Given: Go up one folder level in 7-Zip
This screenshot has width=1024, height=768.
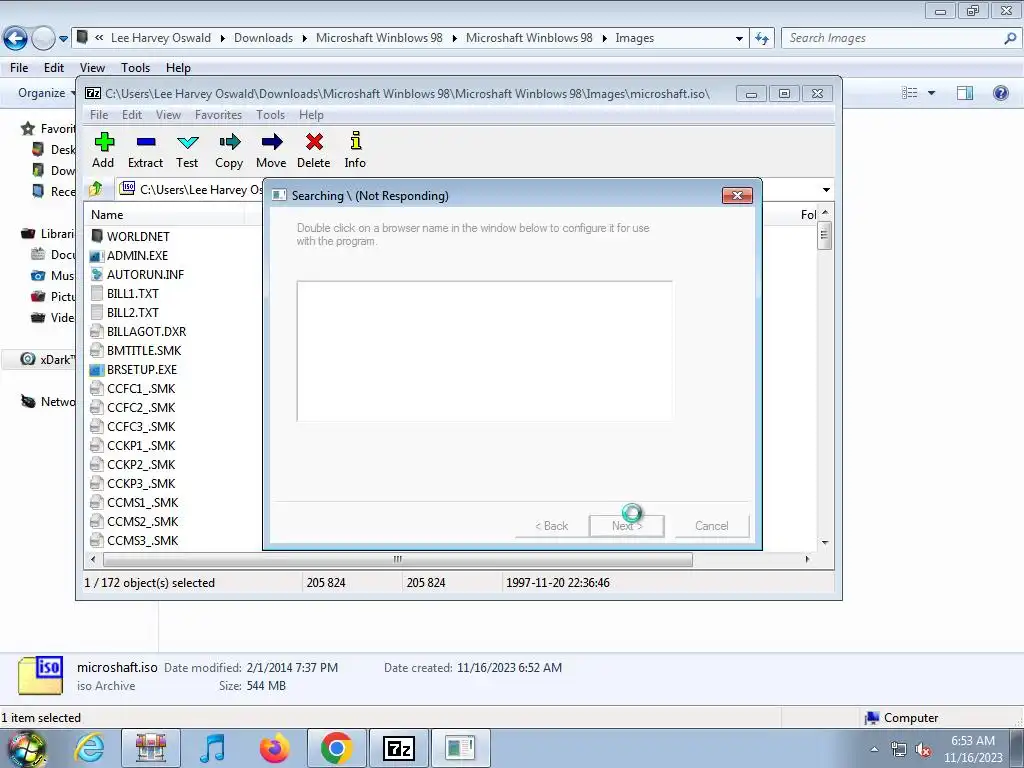Looking at the screenshot, I should [96, 189].
